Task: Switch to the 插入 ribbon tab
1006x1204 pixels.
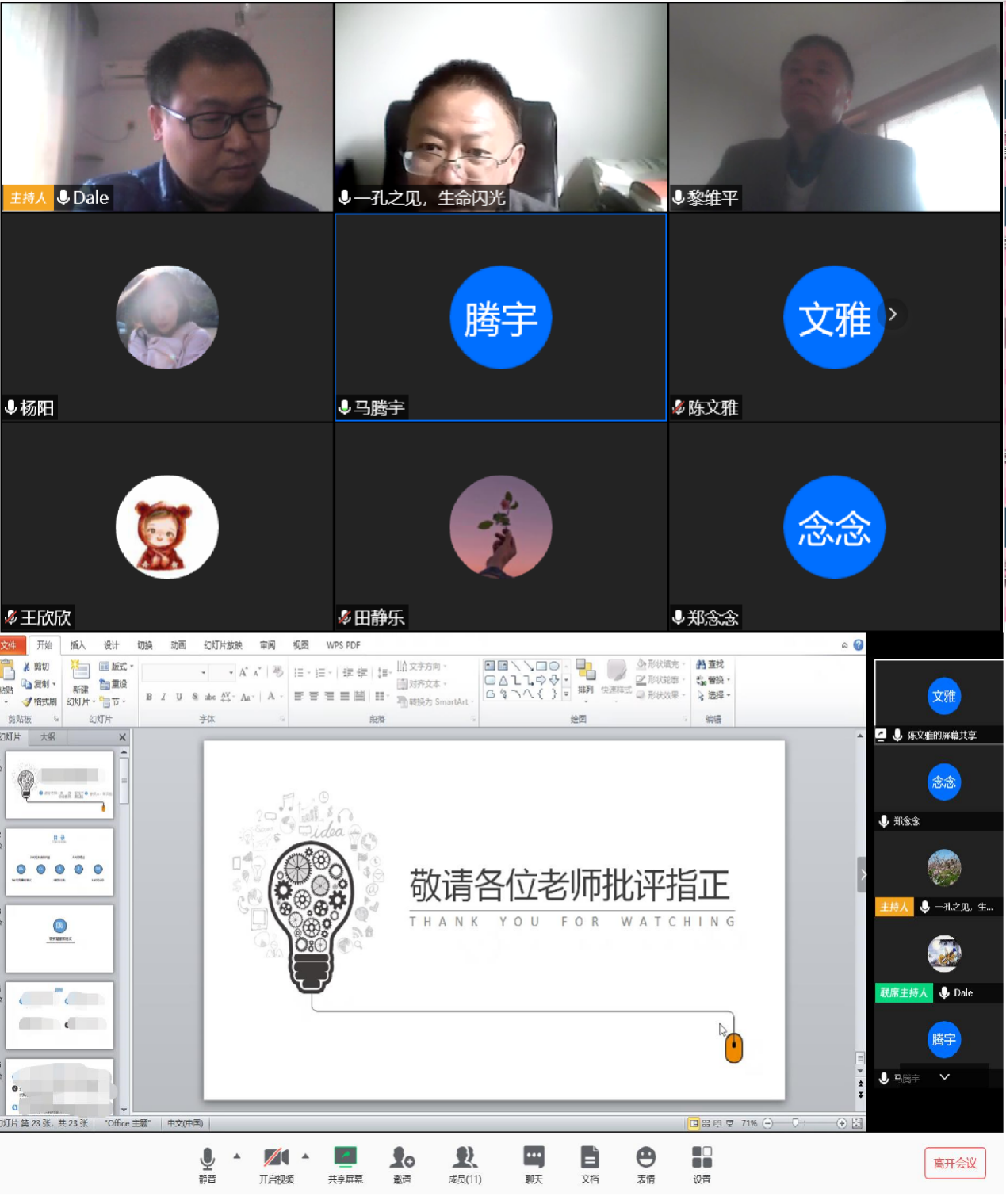Action: (78, 645)
